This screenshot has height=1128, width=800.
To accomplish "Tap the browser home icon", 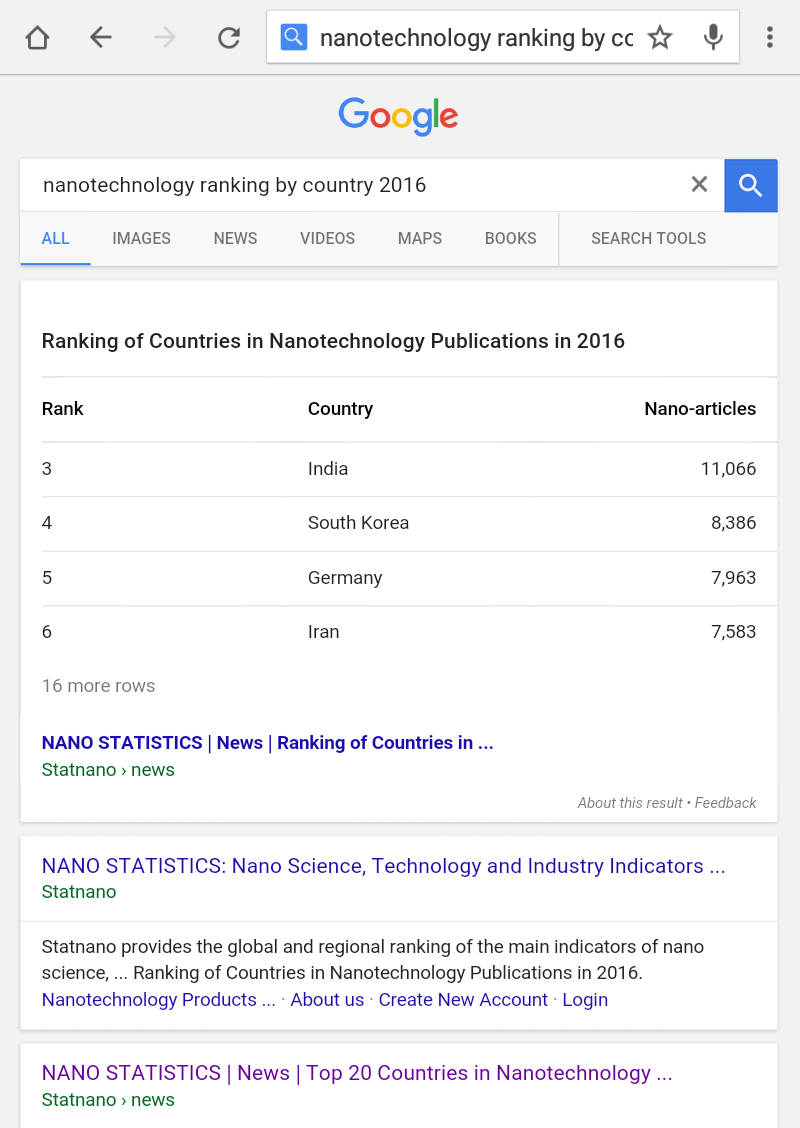I will tap(37, 37).
